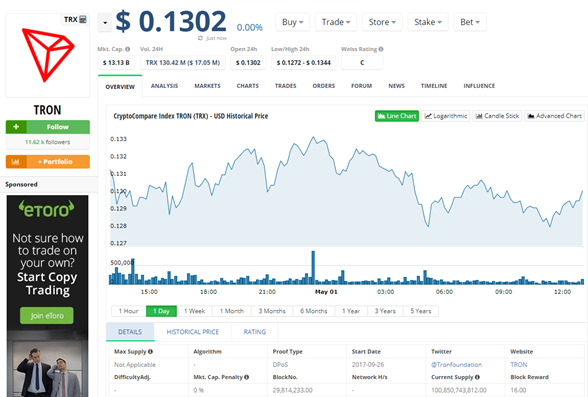Click the calculator icon beside TRX
This screenshot has height=397, width=588.
pyautogui.click(x=83, y=19)
